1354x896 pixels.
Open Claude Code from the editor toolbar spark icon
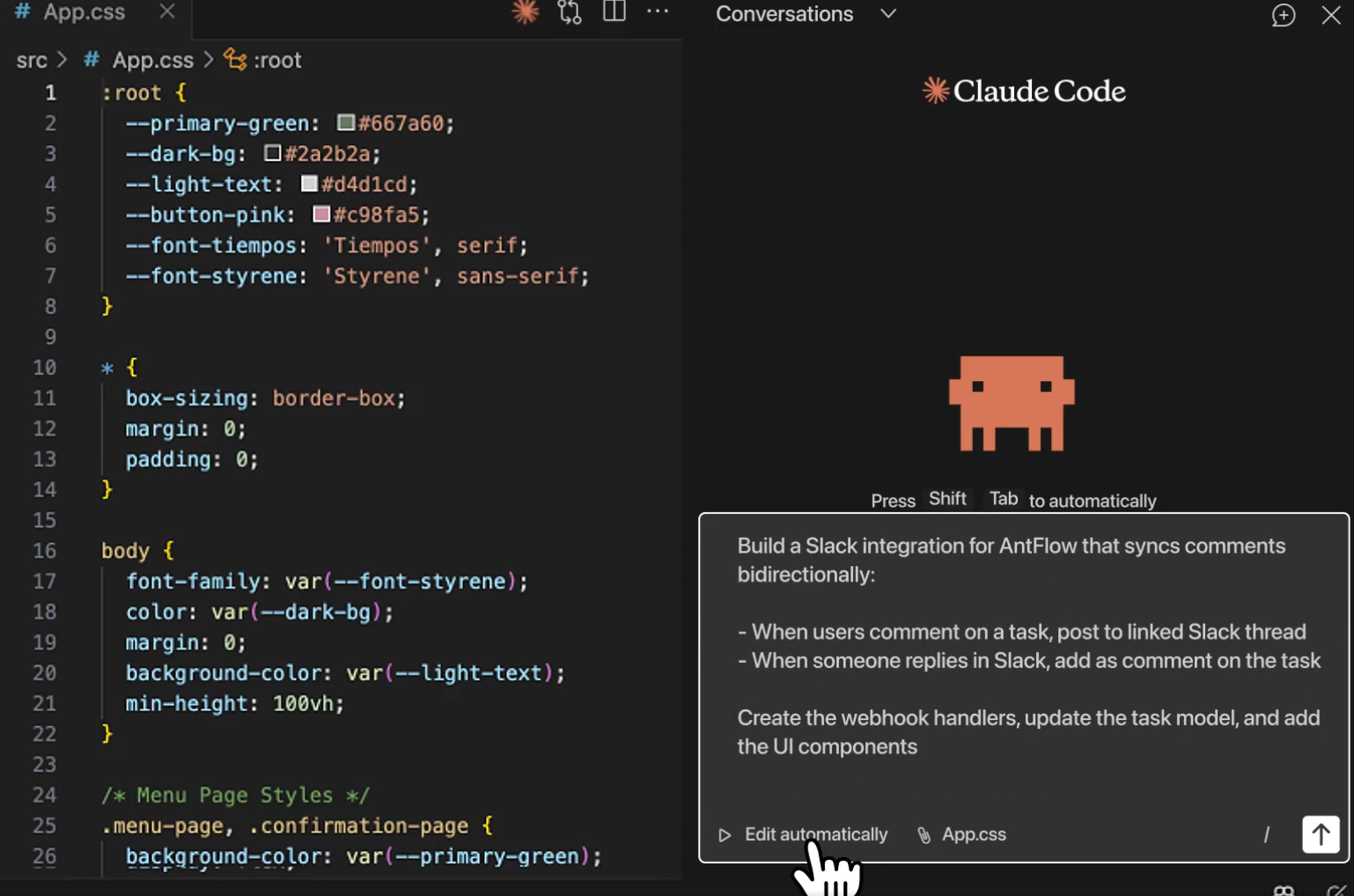tap(526, 11)
